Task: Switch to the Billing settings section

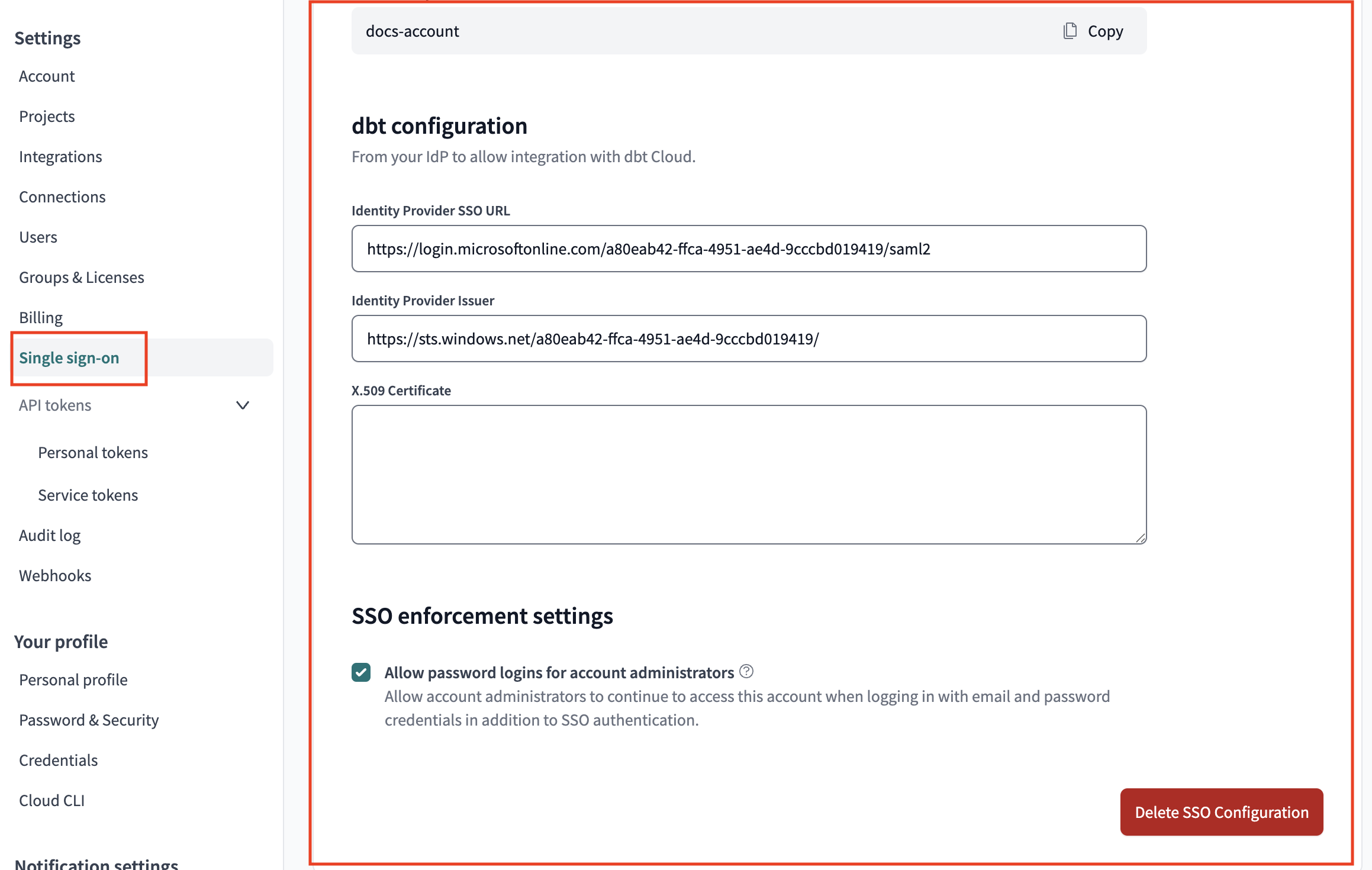Action: [40, 317]
